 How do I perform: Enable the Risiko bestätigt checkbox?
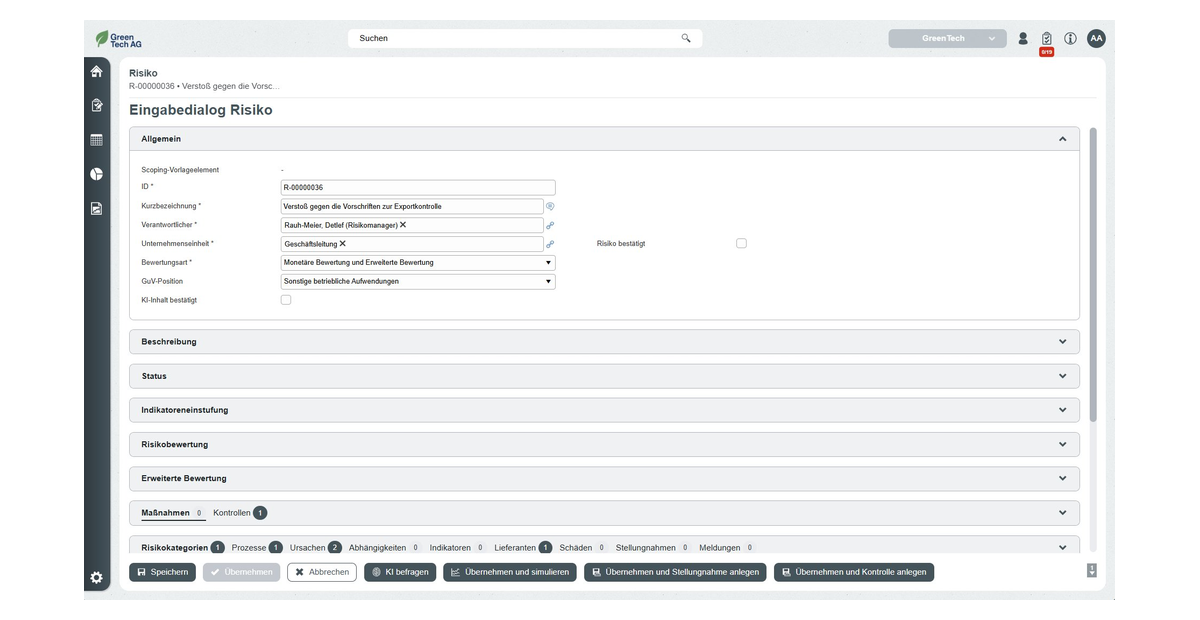point(741,243)
